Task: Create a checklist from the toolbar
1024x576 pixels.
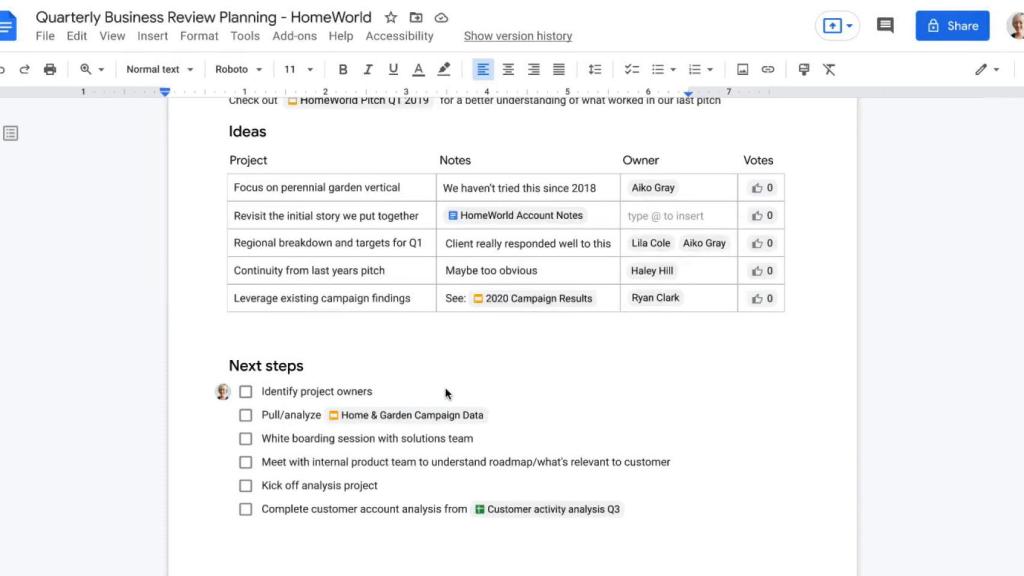Action: [x=631, y=69]
